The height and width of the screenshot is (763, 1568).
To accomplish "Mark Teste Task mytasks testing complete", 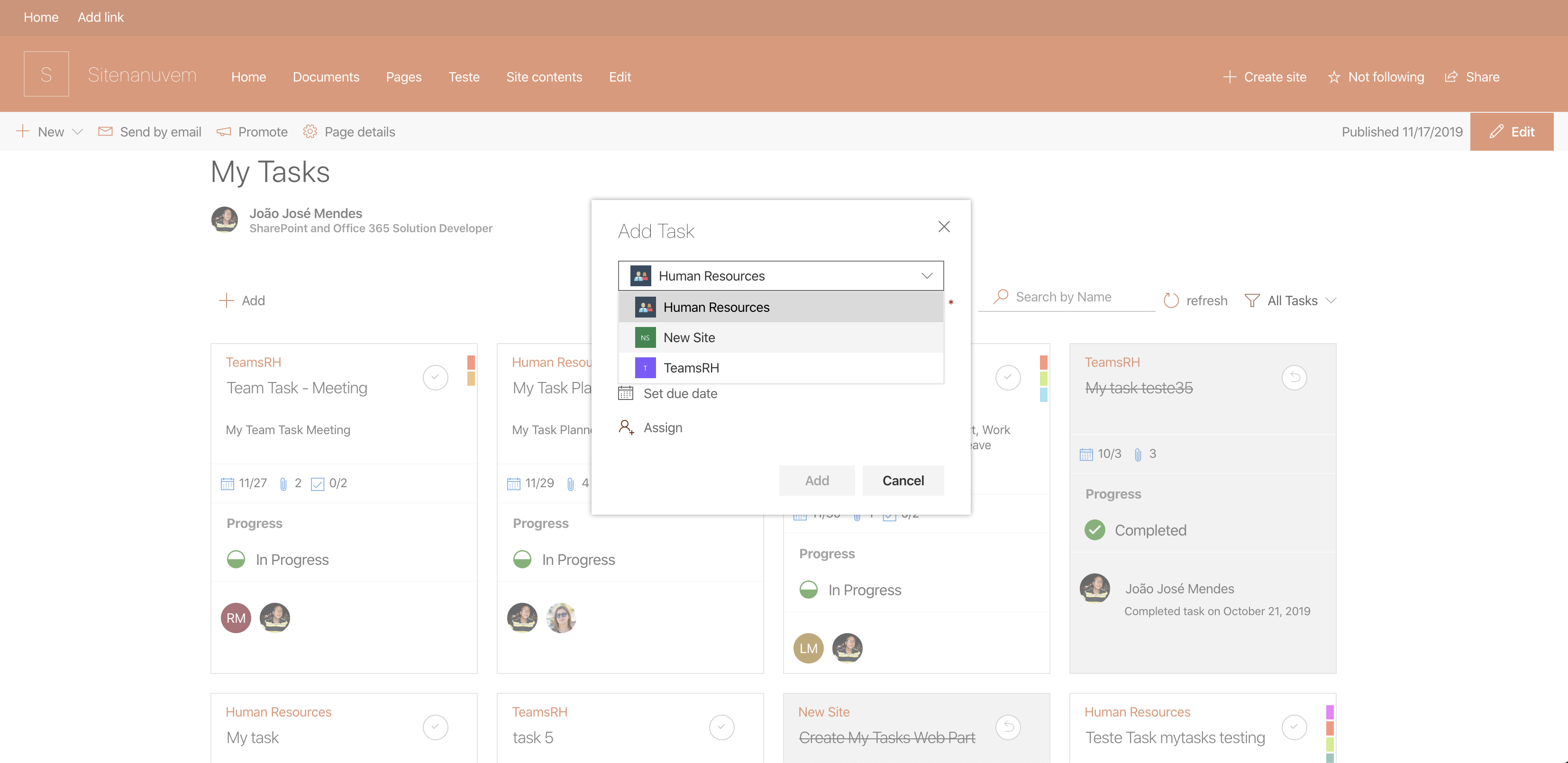I will [x=1294, y=727].
